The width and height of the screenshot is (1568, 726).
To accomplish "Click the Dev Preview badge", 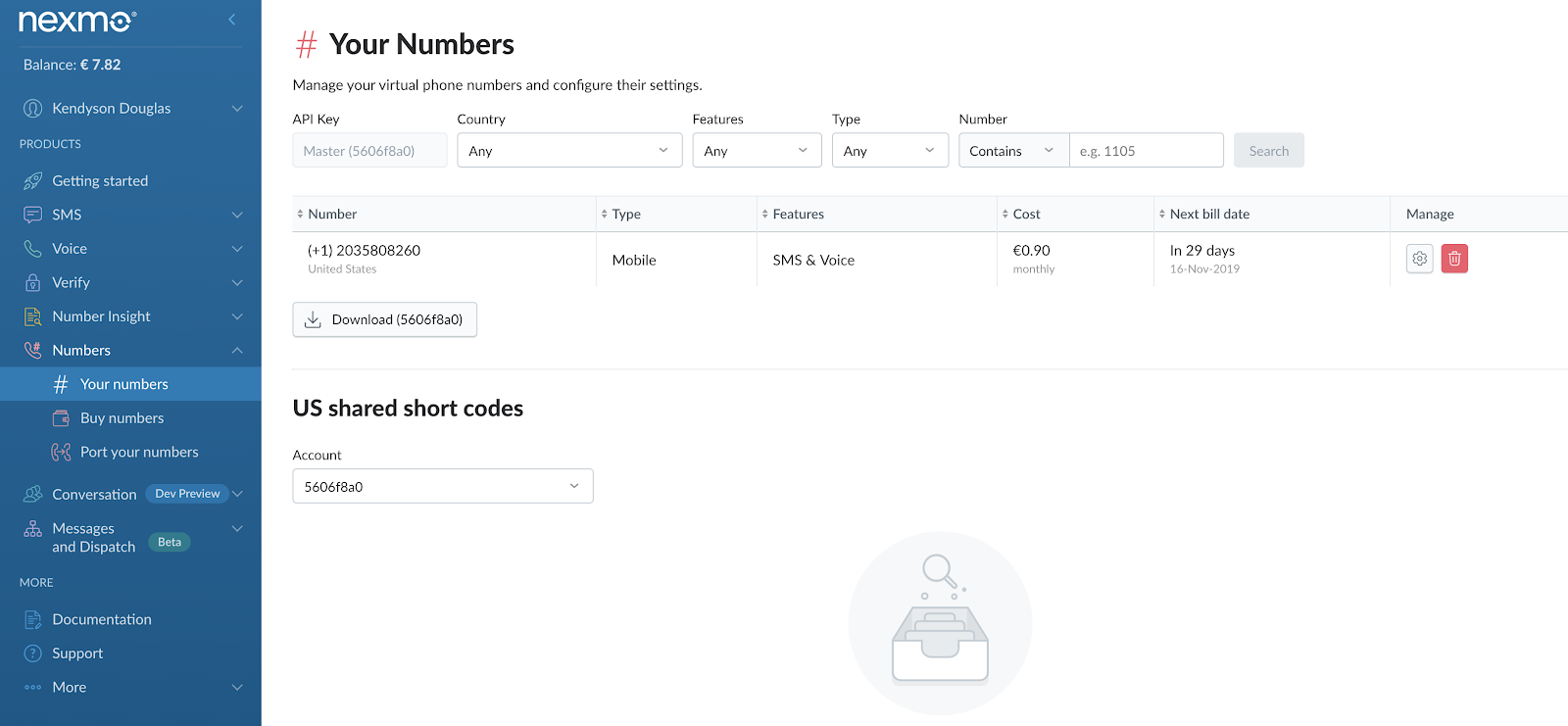I will pyautogui.click(x=187, y=494).
